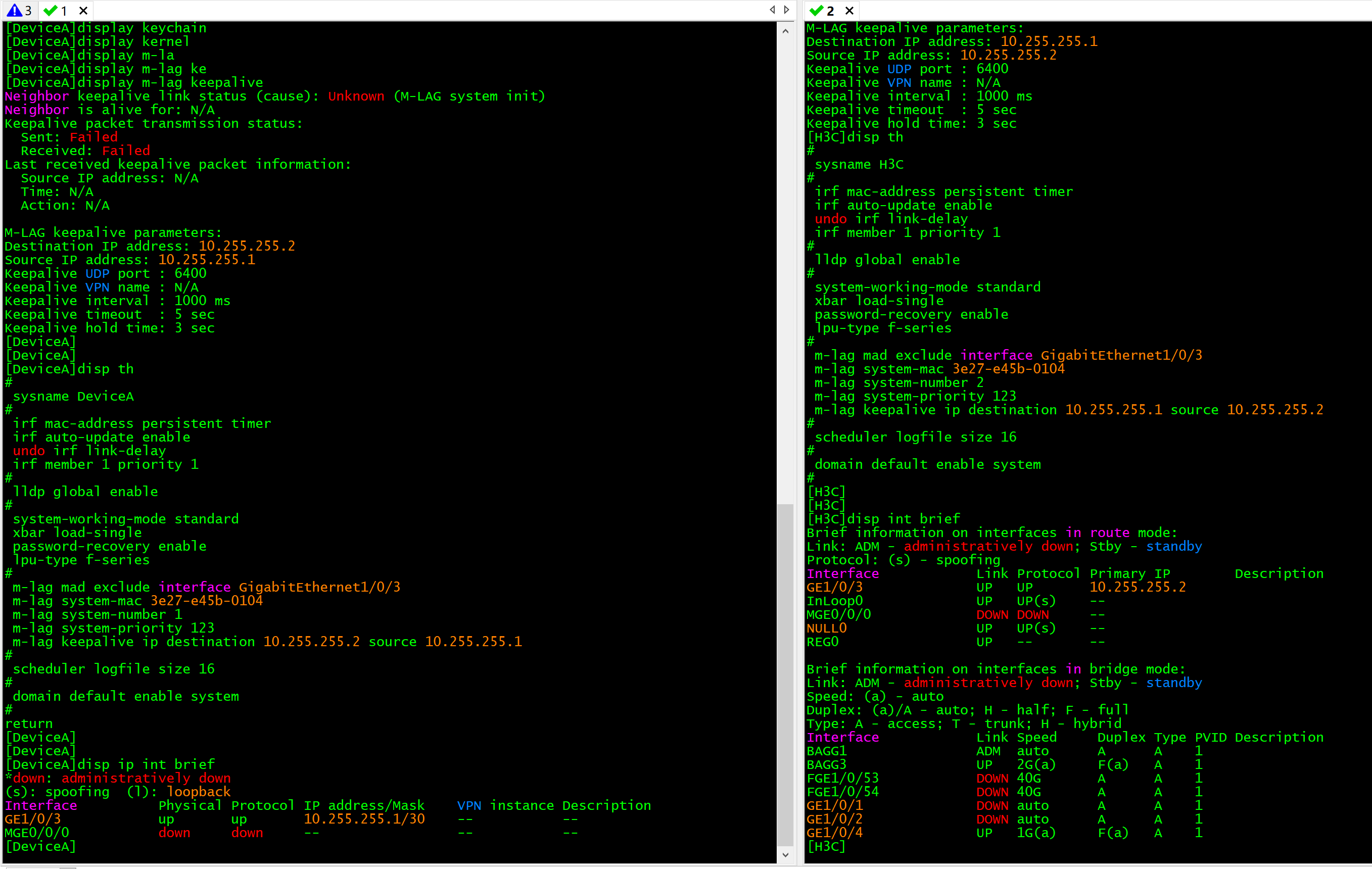Click the final [H3C] prompt in right terminal
The width and height of the screenshot is (1372, 869).
click(x=826, y=846)
